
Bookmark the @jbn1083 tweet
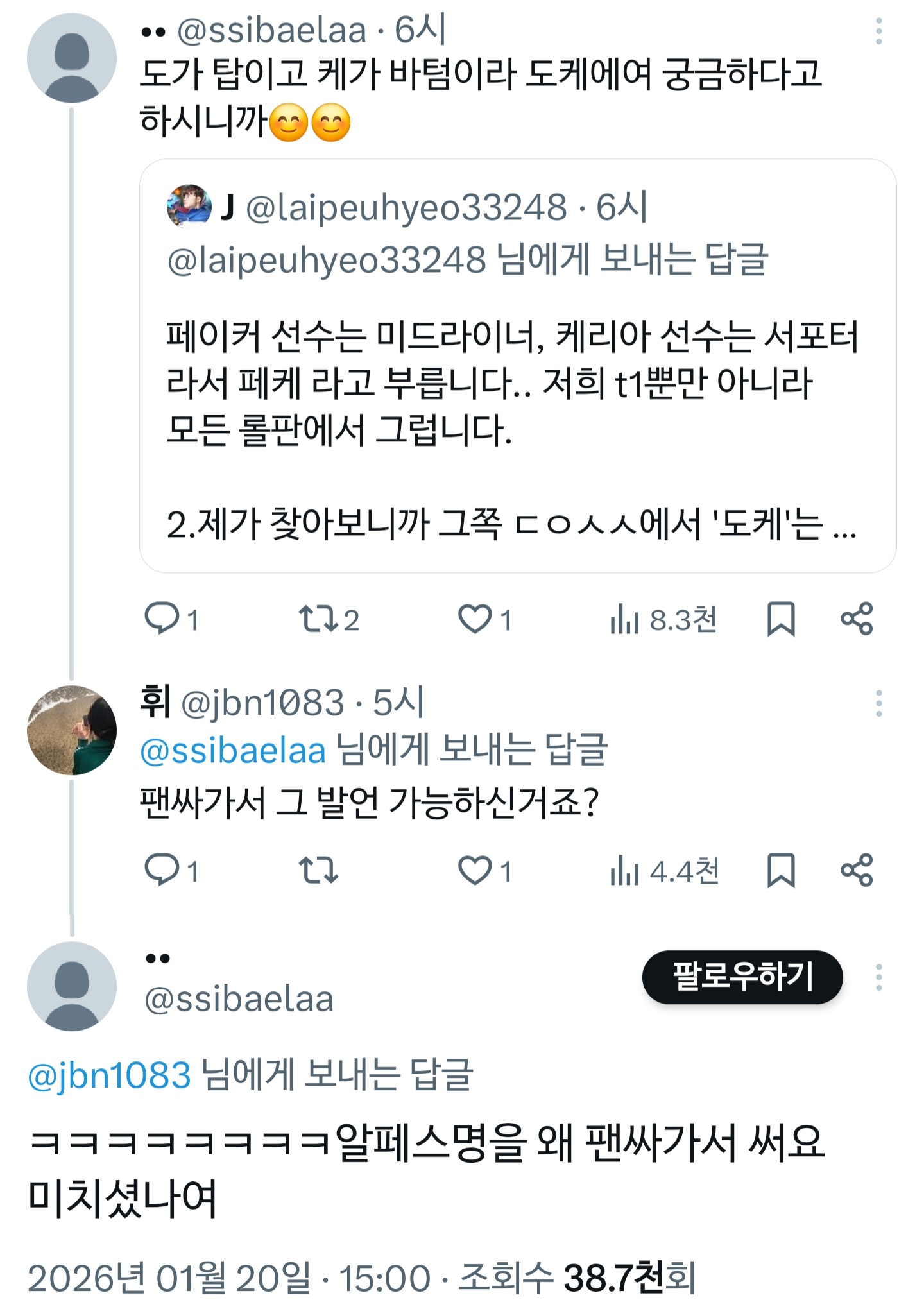(781, 870)
